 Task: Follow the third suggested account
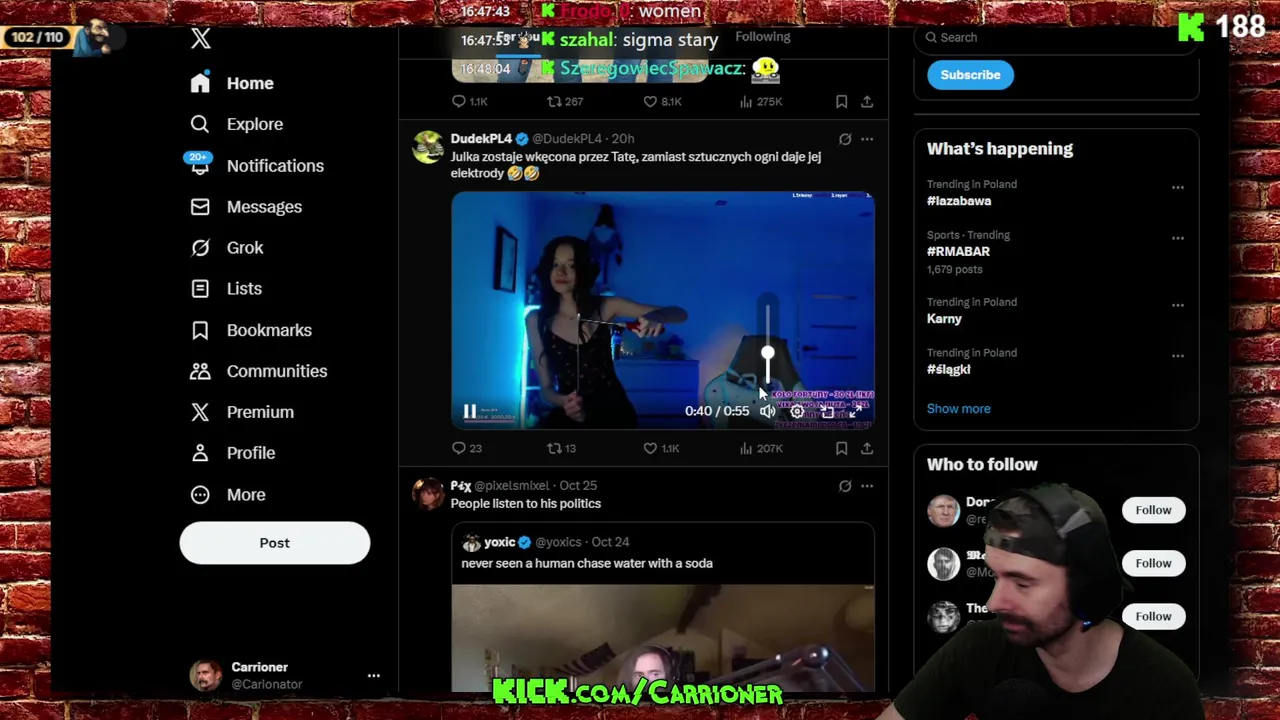click(x=1153, y=616)
